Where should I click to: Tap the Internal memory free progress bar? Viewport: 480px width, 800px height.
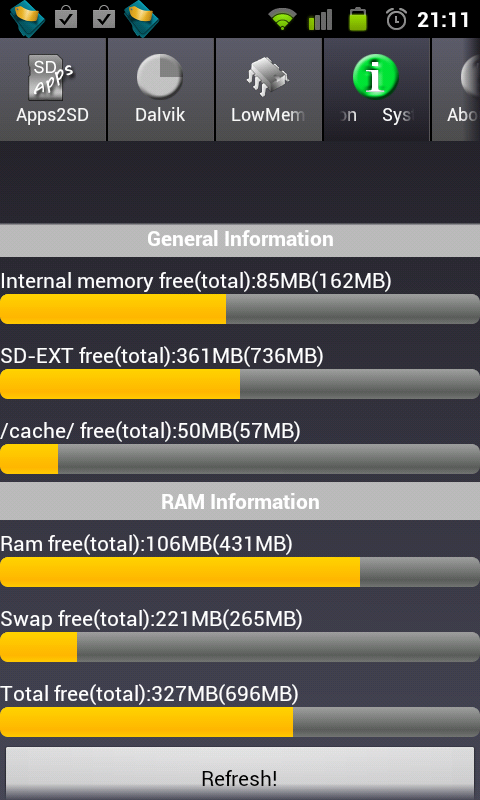point(240,309)
